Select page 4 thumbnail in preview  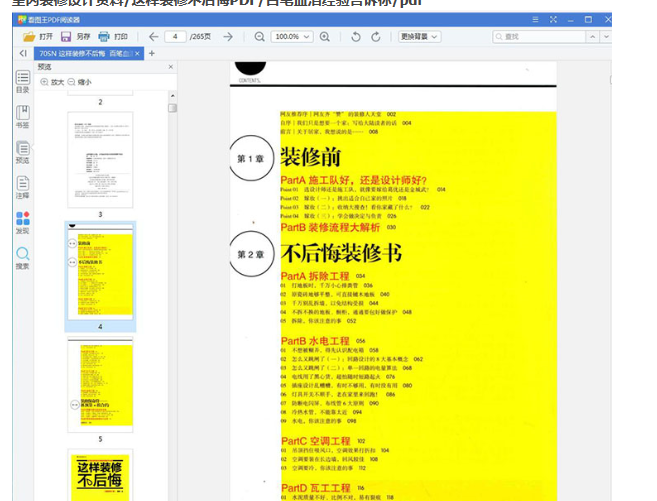(x=100, y=272)
